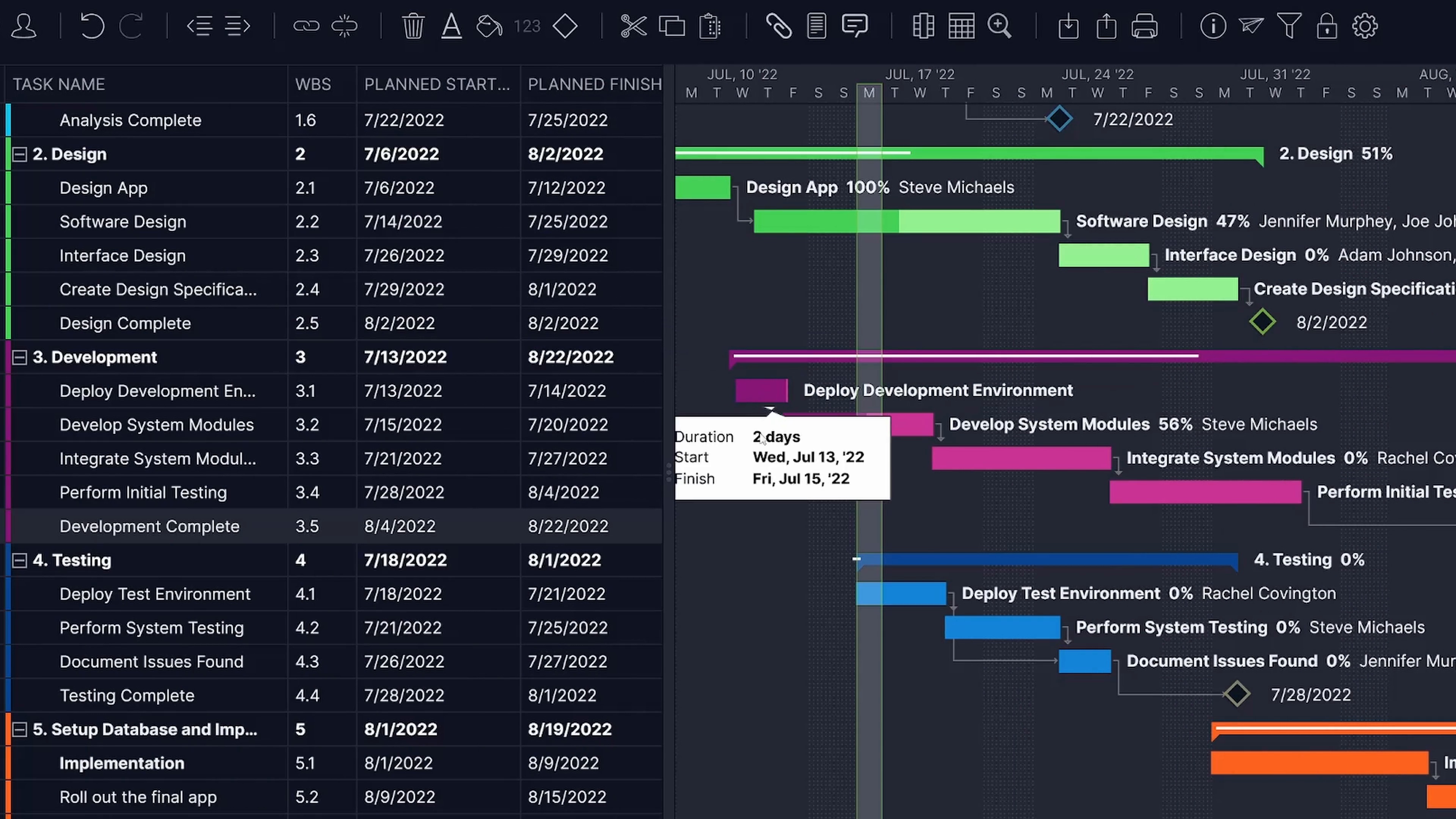Screen dimensions: 1456x819
Task: Click the undo arrow icon
Action: [x=92, y=26]
